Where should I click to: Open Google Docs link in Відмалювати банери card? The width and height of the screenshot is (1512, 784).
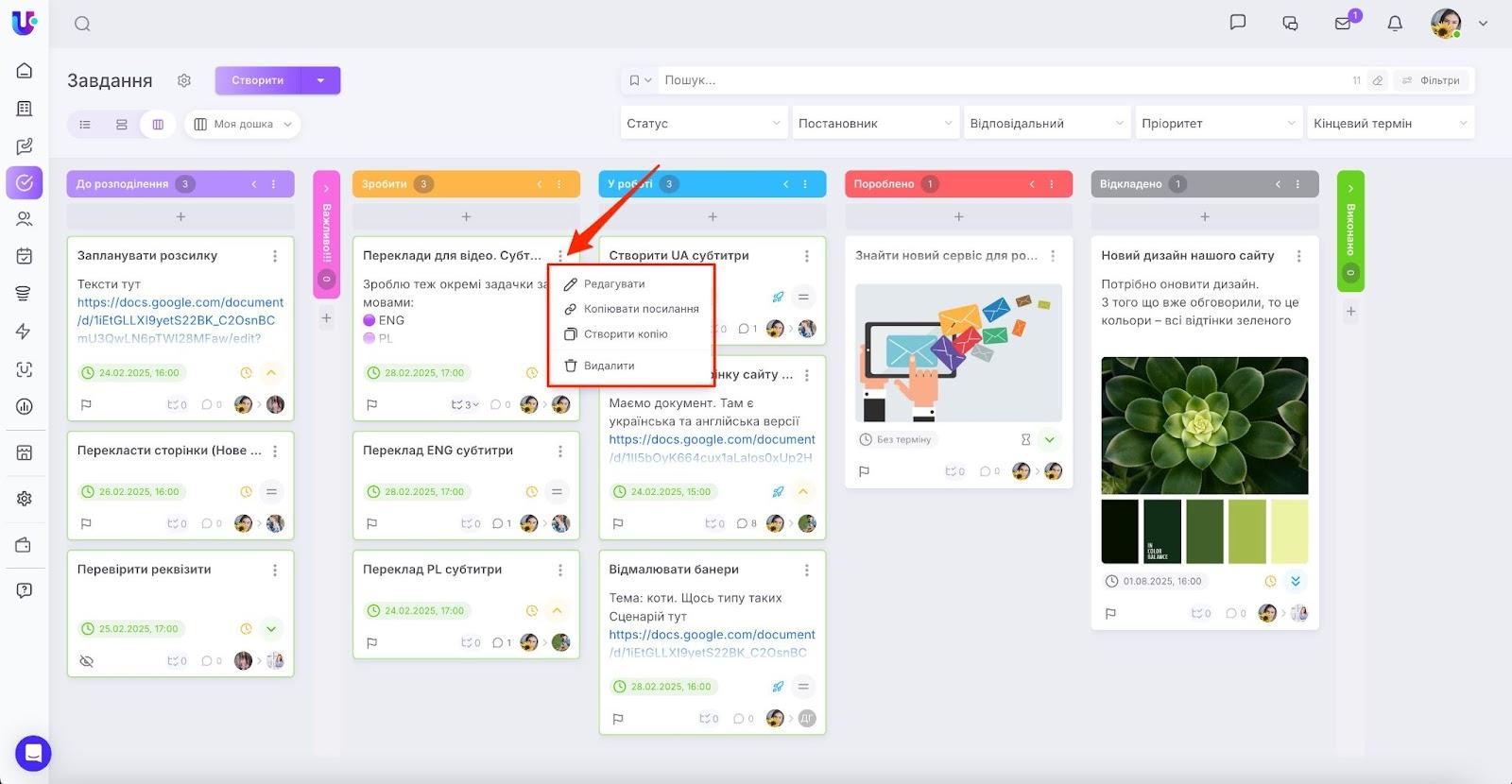[x=712, y=643]
